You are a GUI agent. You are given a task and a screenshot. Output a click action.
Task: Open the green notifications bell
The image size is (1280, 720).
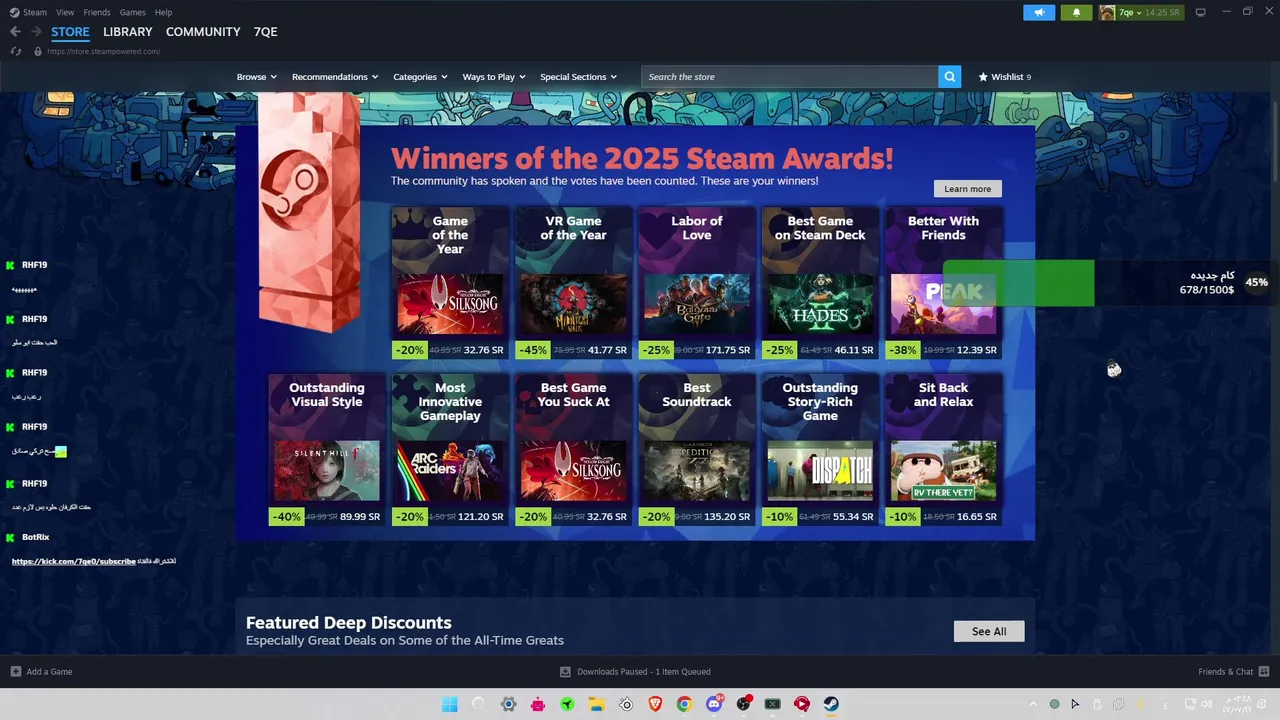click(x=1076, y=13)
